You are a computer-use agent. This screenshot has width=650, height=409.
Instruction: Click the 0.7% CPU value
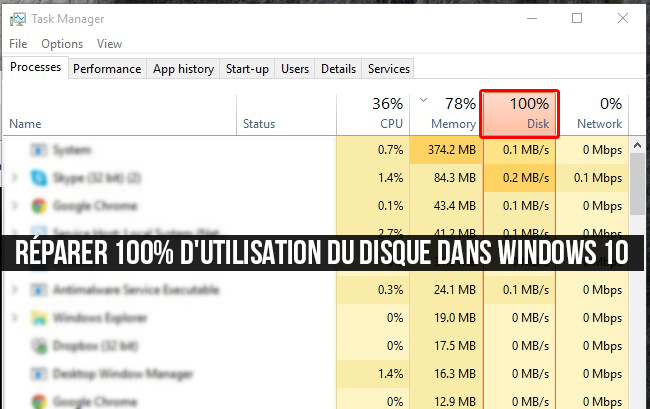390,150
